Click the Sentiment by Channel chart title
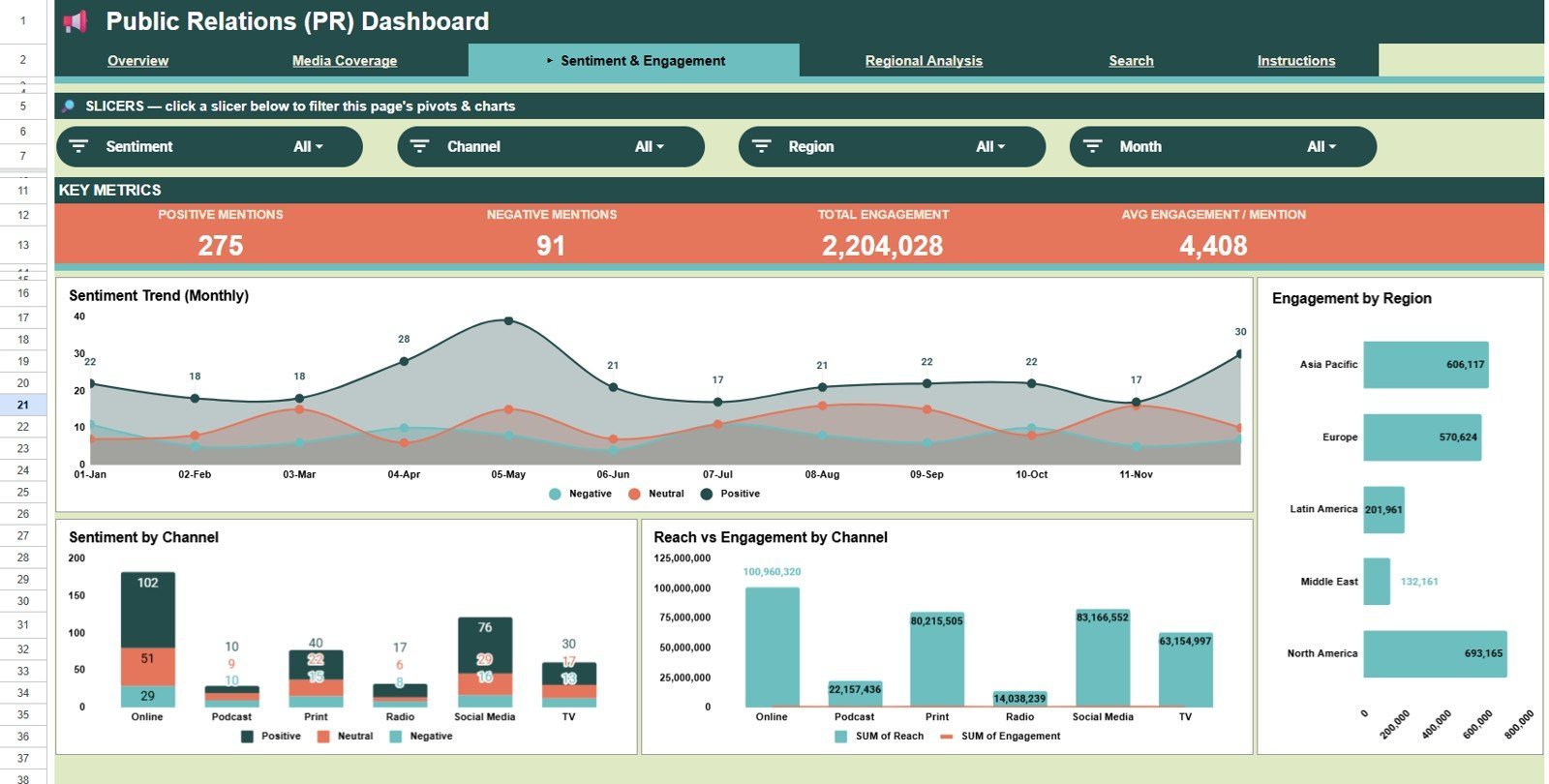Viewport: 1549px width, 784px height. pyautogui.click(x=143, y=537)
